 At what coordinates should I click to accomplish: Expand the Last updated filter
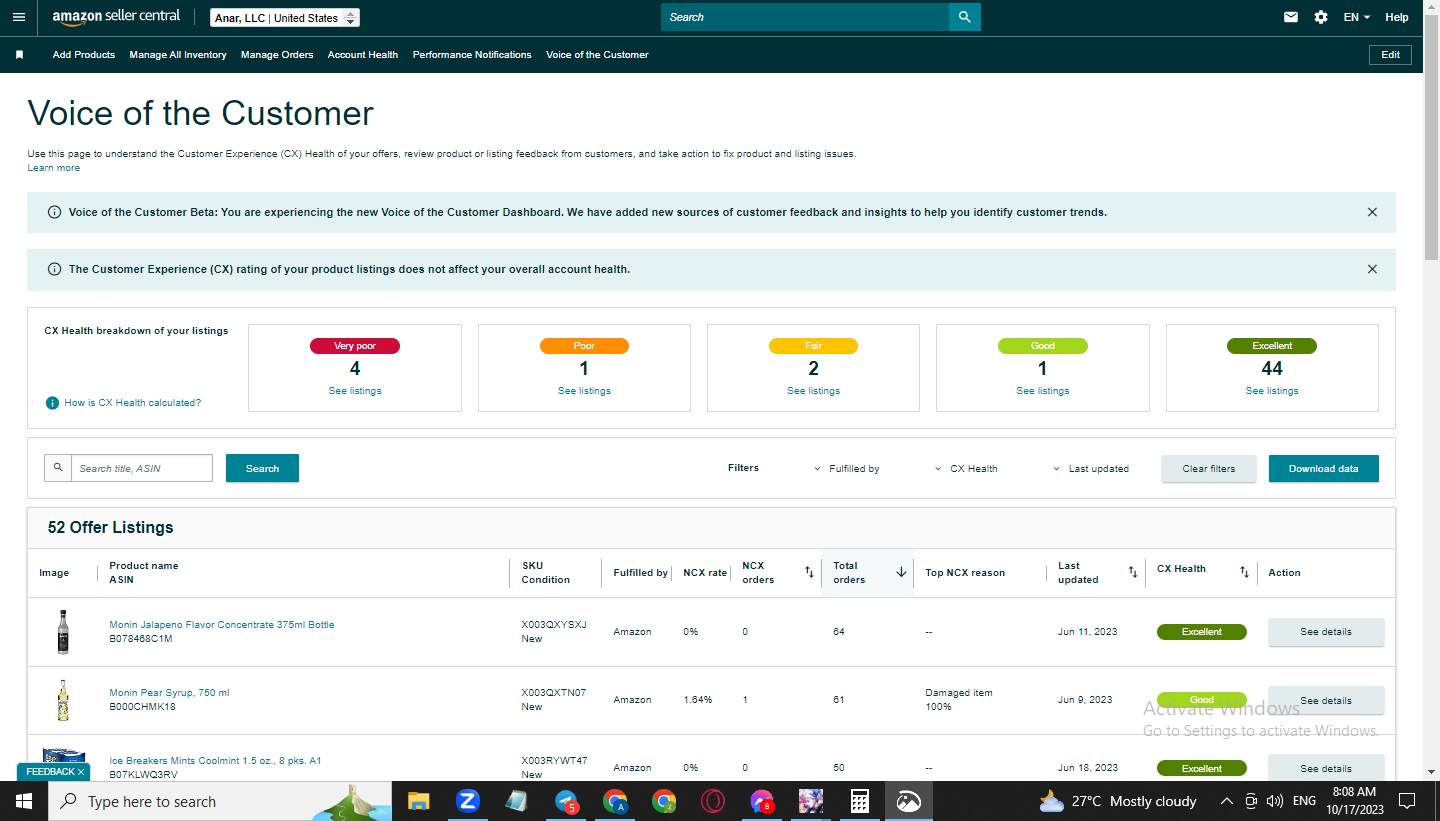point(1091,468)
